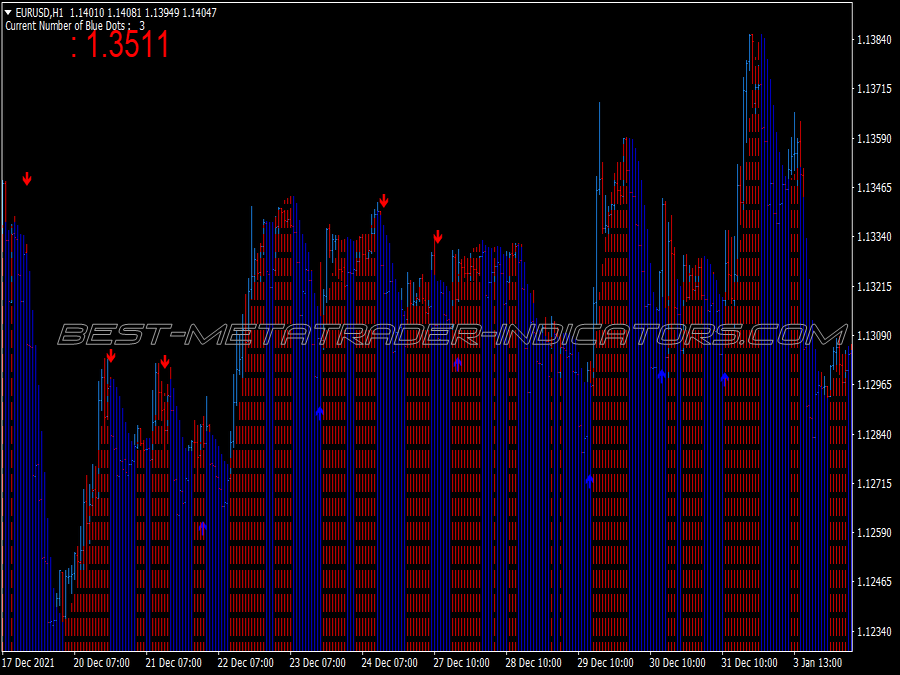
Task: Click price level 1.12840 on the axis
Action: click(x=875, y=435)
